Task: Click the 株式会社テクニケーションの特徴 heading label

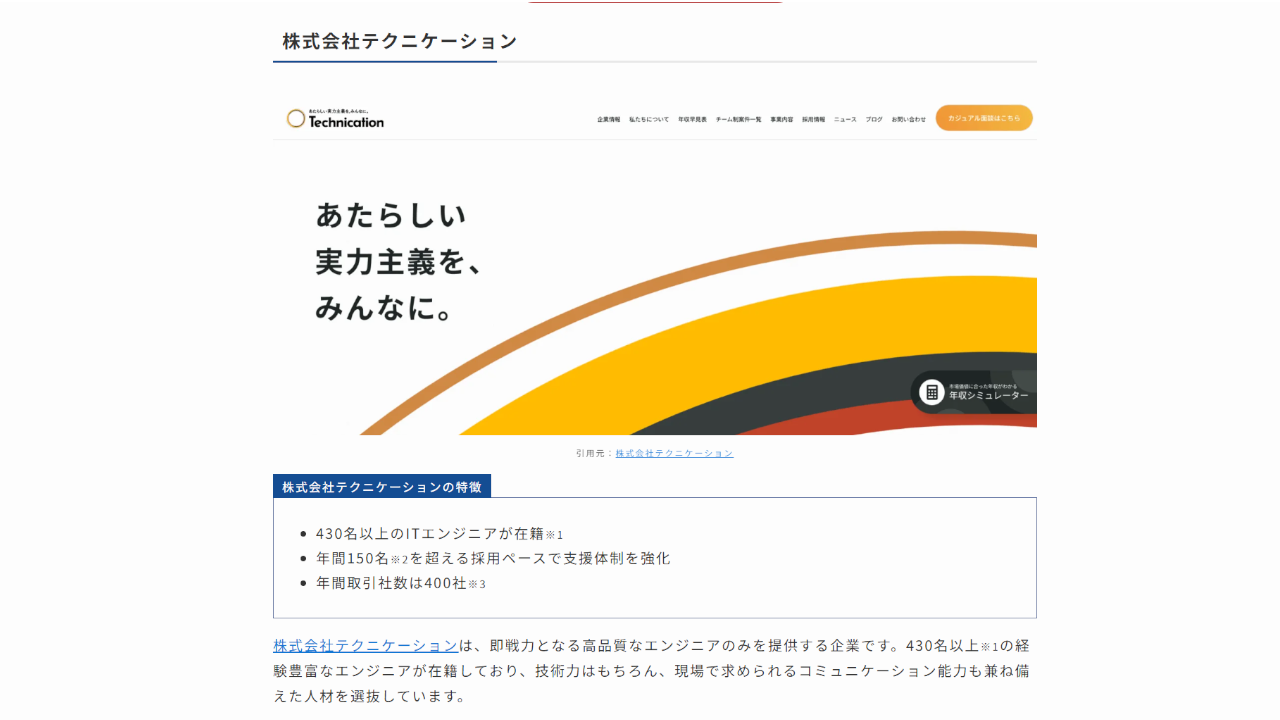Action: pos(382,486)
